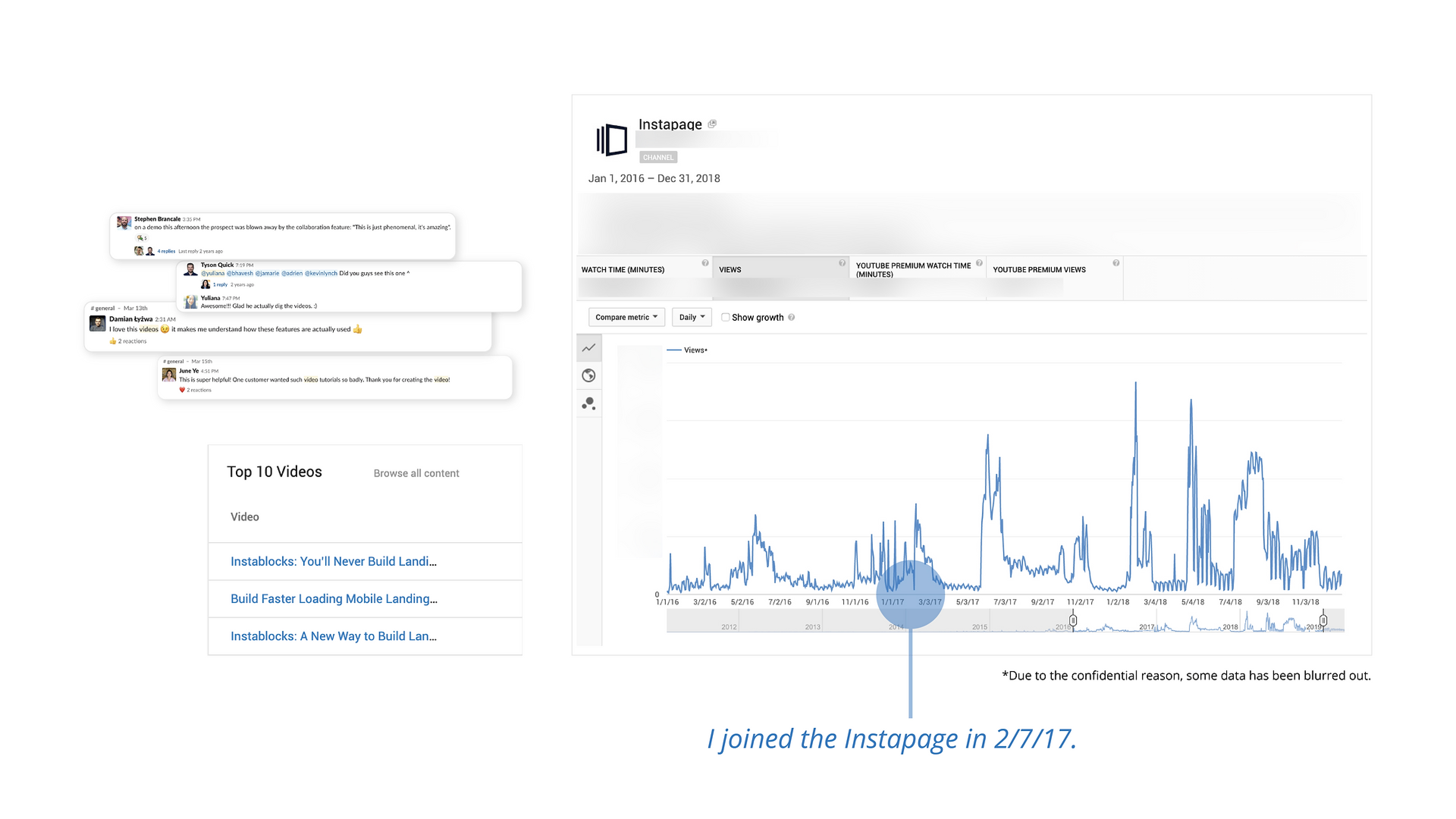The width and height of the screenshot is (1456, 819).
Task: Click the Browse all content link
Action: pos(416,473)
